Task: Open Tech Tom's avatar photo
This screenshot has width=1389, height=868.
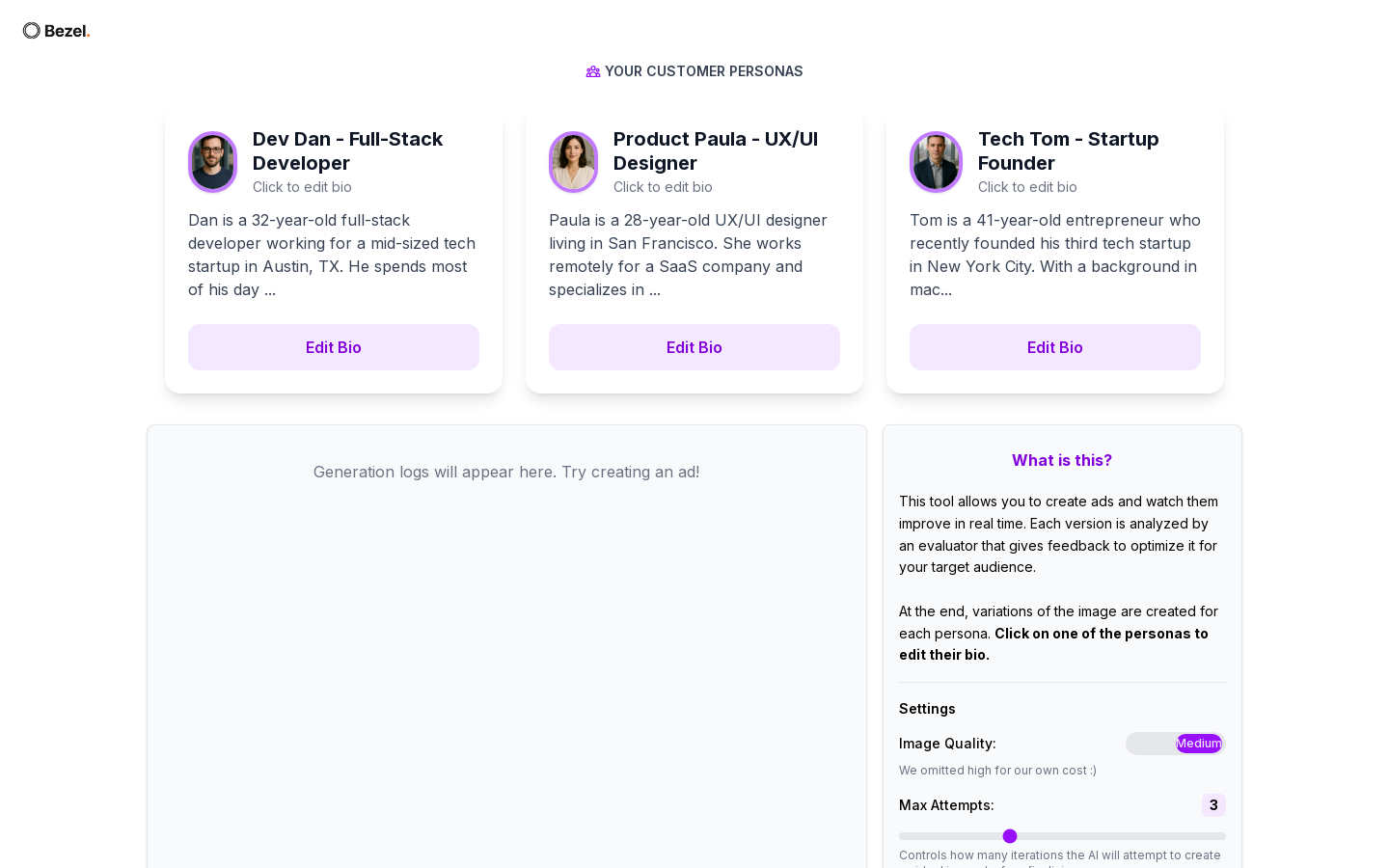Action: tap(936, 162)
